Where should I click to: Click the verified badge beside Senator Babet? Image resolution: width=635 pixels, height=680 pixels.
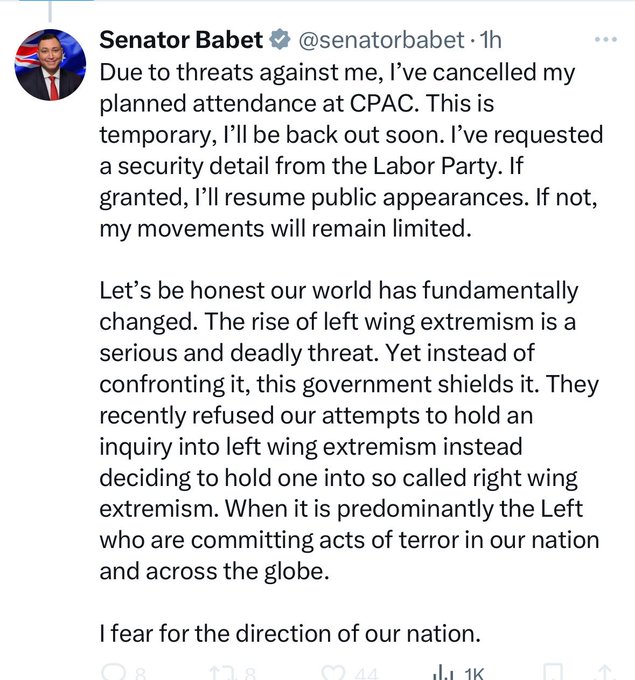280,39
